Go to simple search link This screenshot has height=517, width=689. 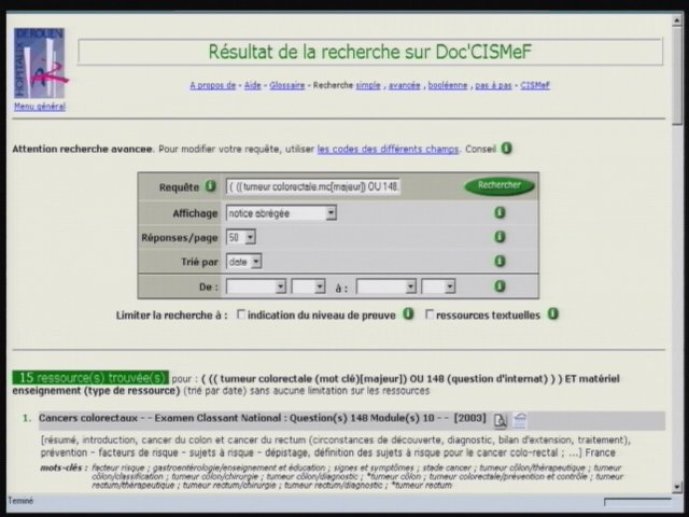[368, 85]
